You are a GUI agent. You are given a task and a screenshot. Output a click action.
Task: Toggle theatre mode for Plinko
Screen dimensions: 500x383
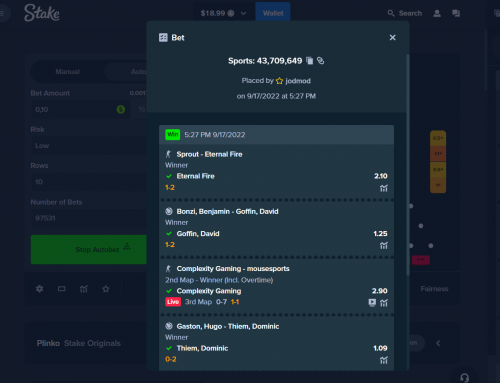point(62,289)
